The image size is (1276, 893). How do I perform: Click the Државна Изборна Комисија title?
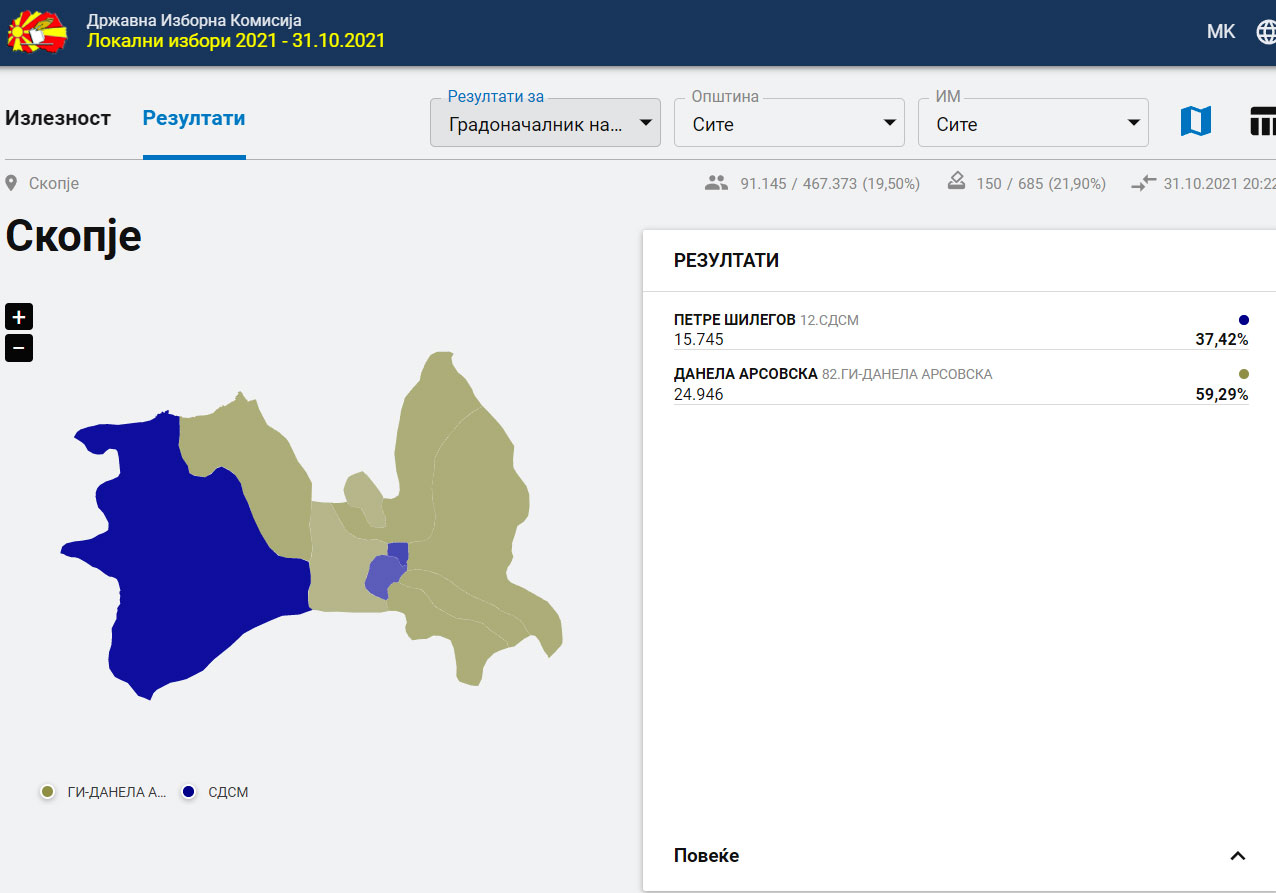(x=194, y=20)
